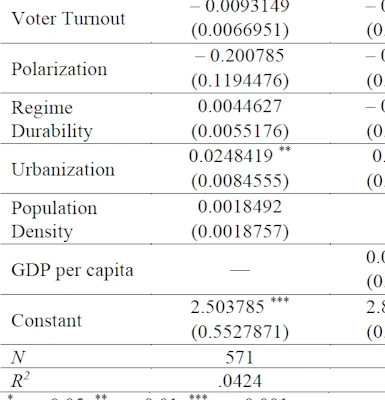Click the R² value .0424
The width and height of the screenshot is (385, 400).
pyautogui.click(x=240, y=381)
